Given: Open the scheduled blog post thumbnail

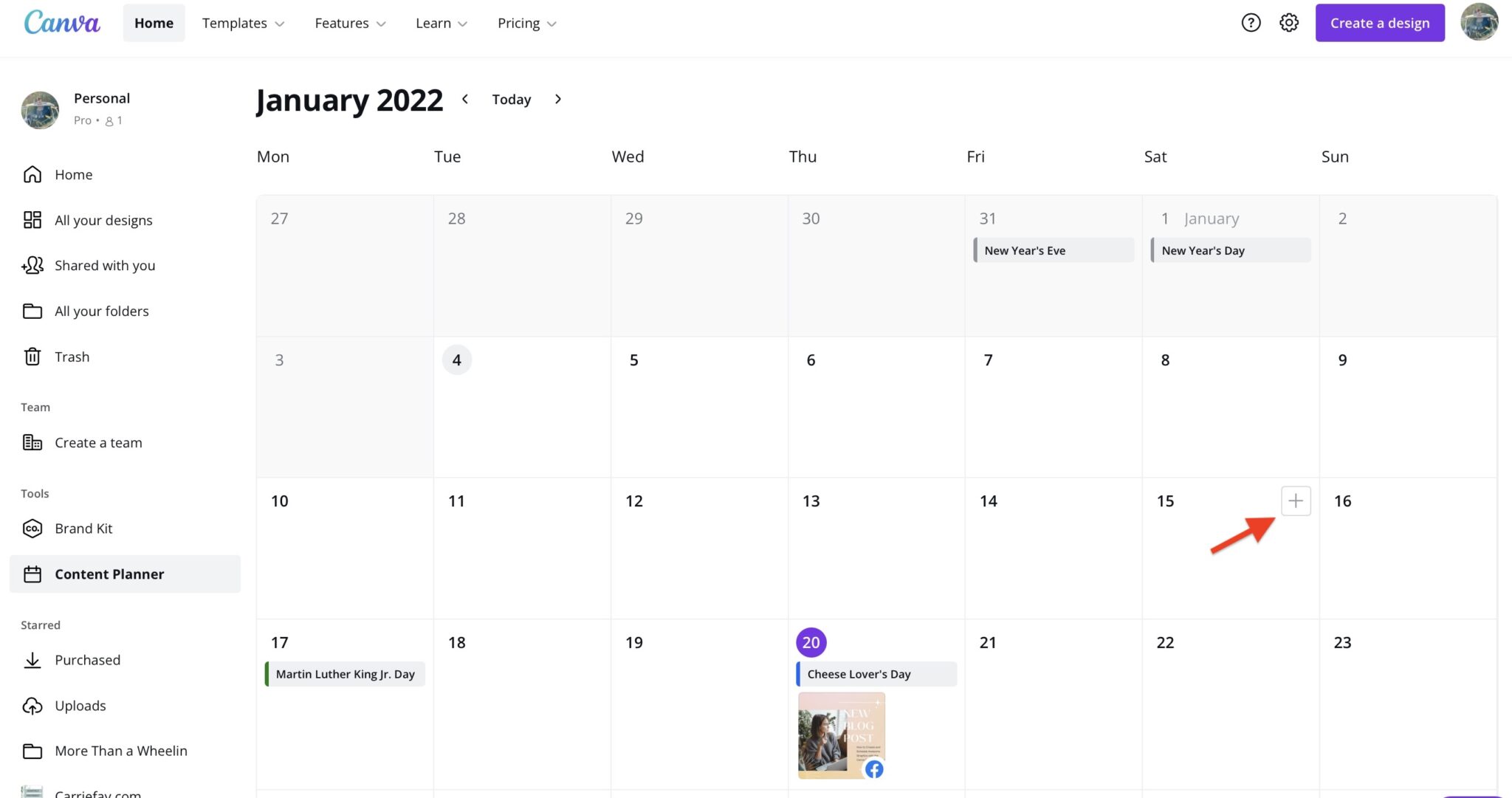Looking at the screenshot, I should tap(841, 735).
